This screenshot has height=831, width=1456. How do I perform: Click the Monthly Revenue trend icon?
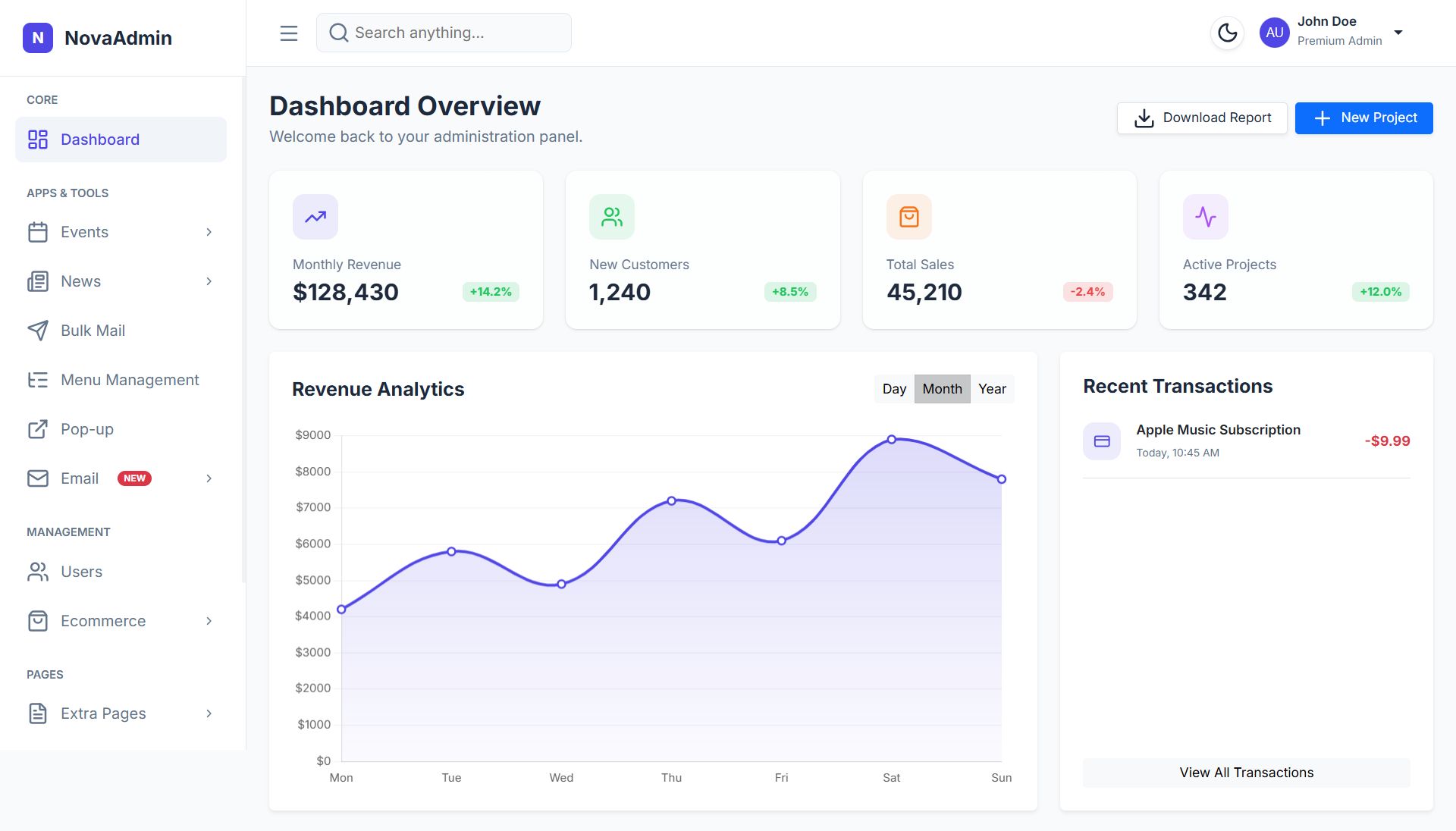point(315,217)
